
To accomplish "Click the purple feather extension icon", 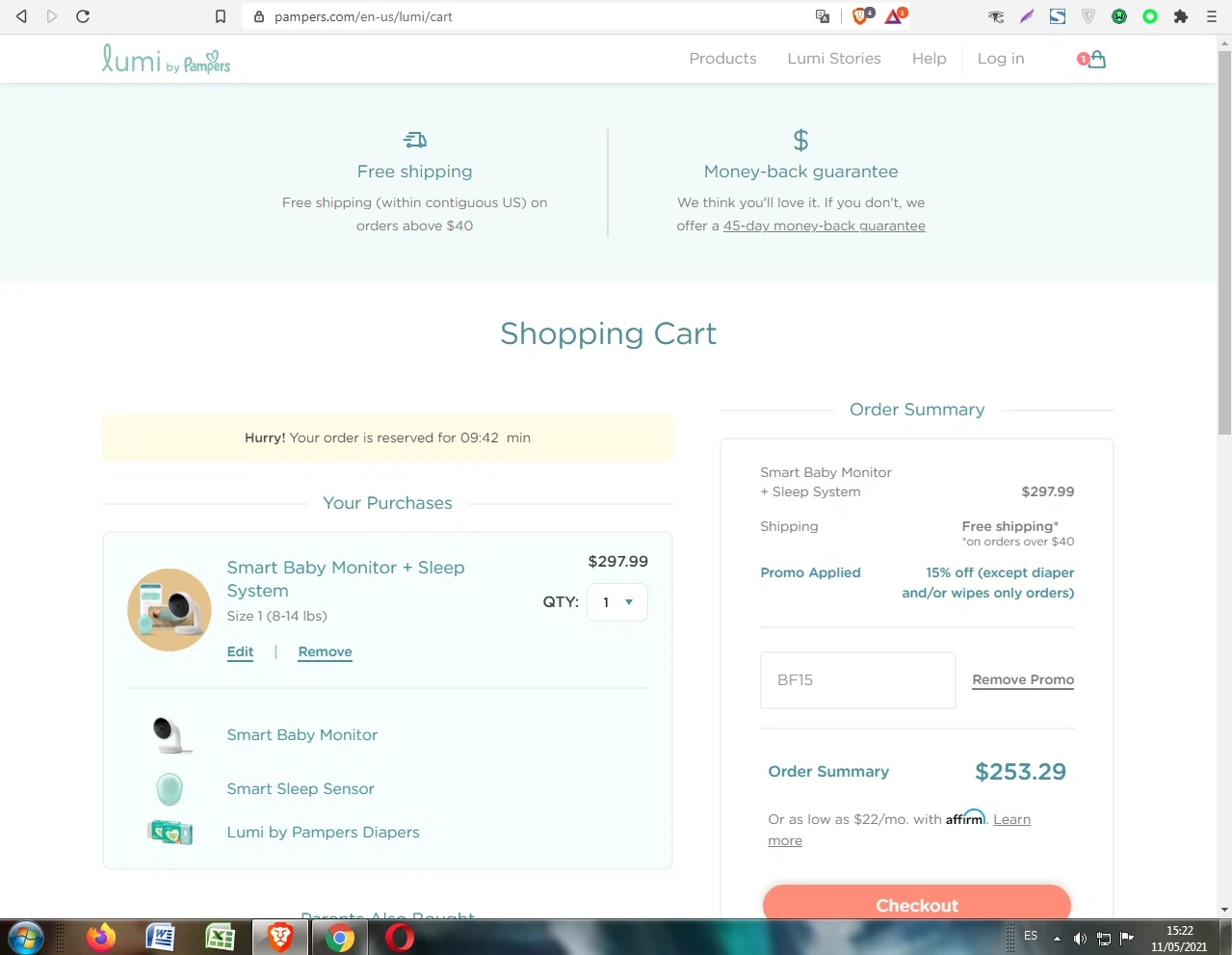I will coord(1027,16).
